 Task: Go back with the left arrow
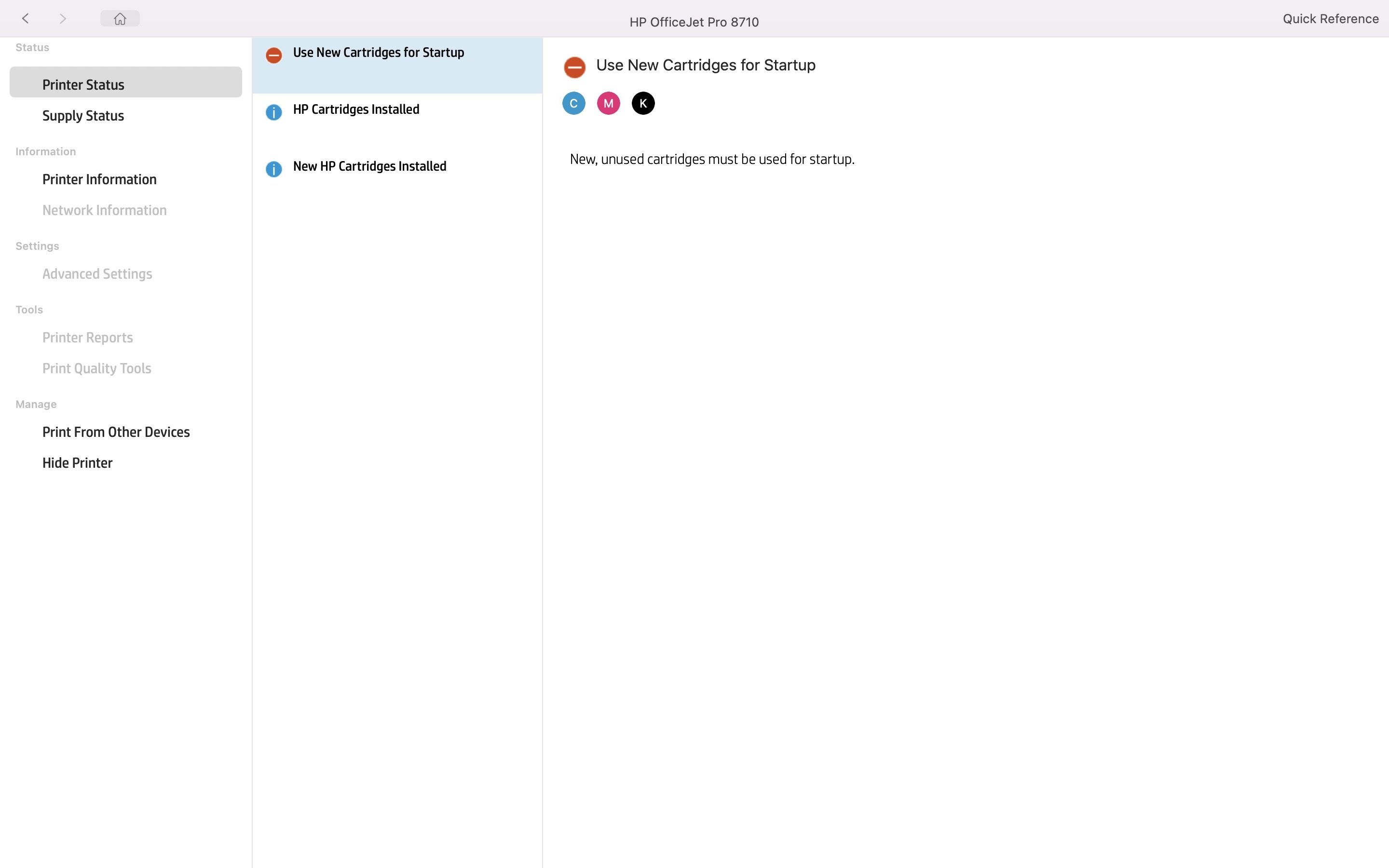(25, 19)
